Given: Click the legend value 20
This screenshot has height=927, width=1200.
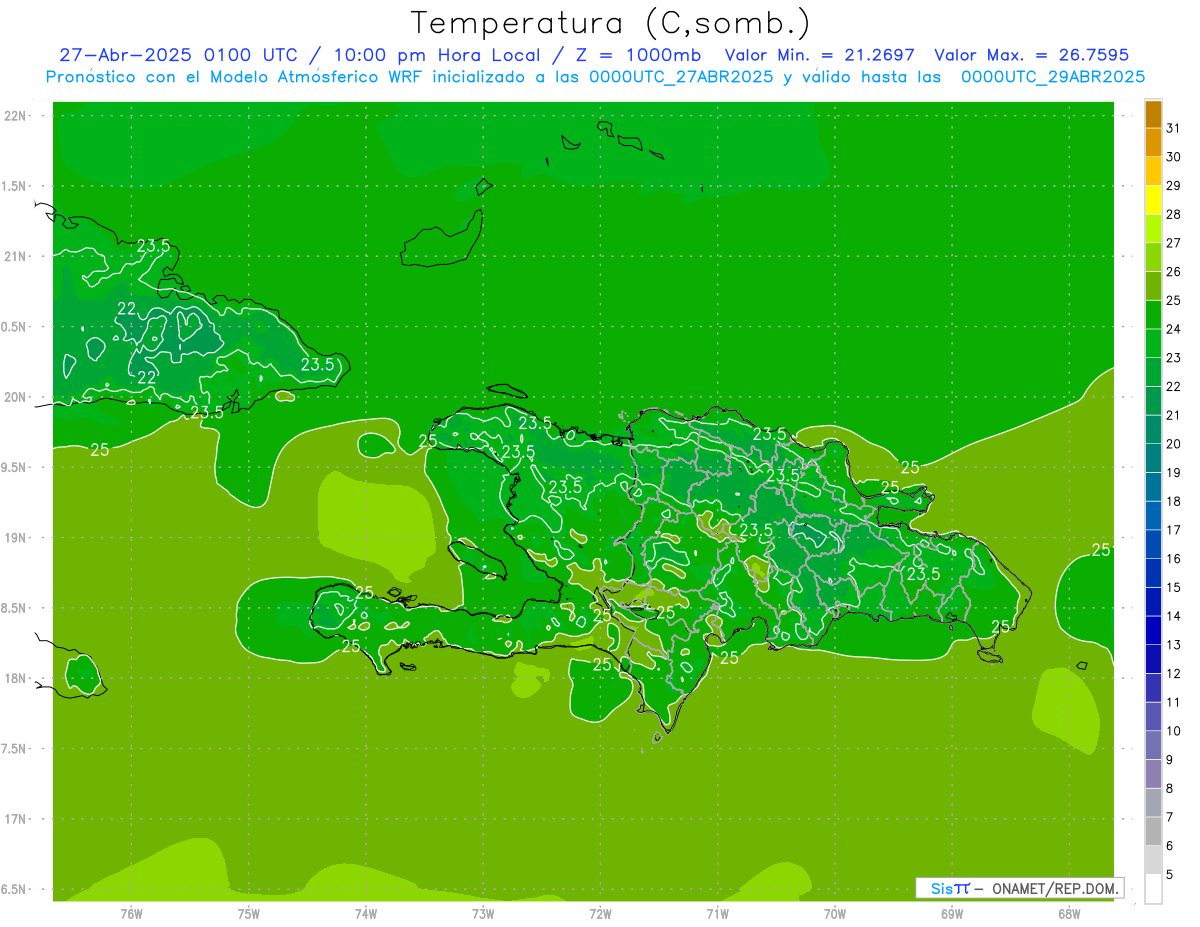Looking at the screenshot, I should 1174,444.
